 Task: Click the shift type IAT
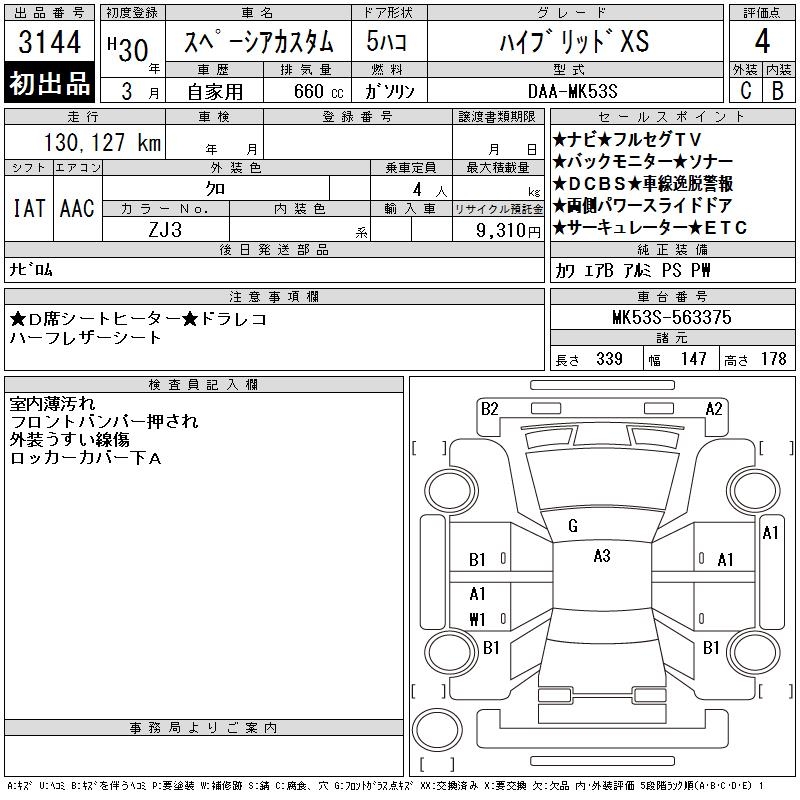(29, 209)
